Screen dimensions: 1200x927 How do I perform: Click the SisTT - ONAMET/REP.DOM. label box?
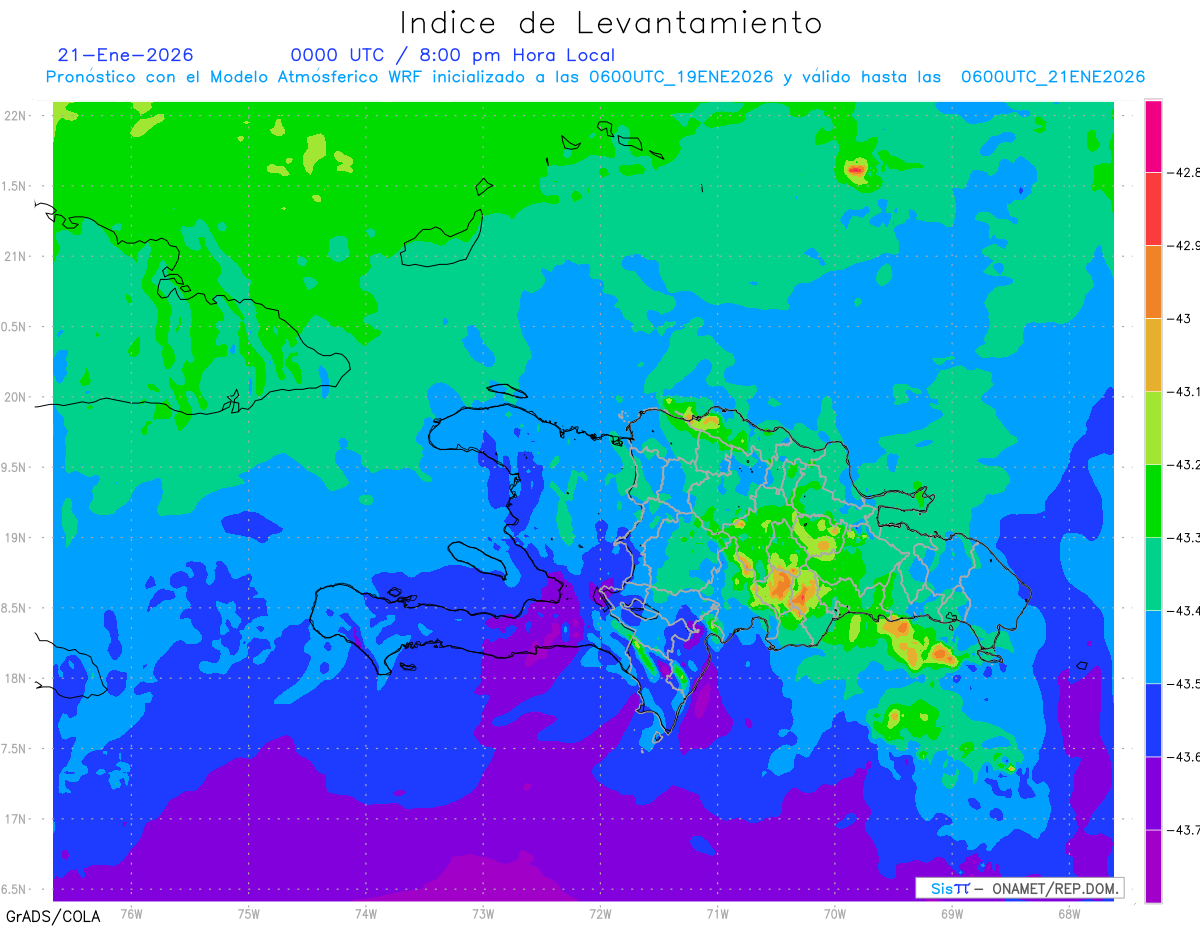(x=1019, y=888)
